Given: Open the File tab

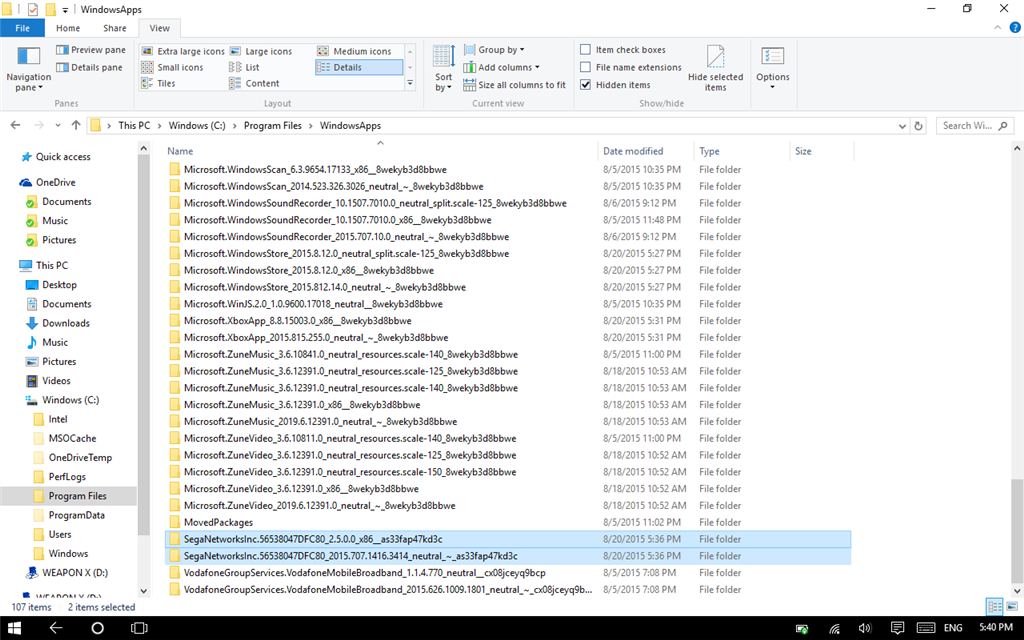Looking at the screenshot, I should coord(22,28).
